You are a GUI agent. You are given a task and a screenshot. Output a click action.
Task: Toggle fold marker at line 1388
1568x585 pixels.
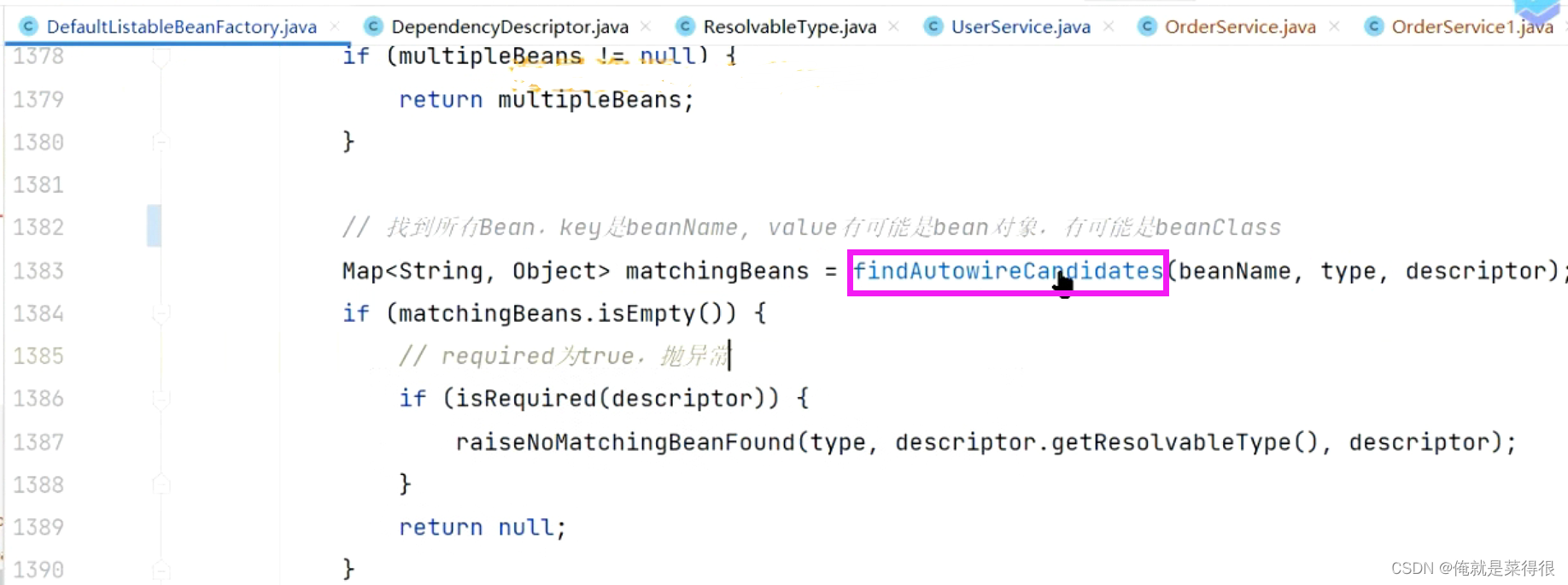pyautogui.click(x=161, y=485)
